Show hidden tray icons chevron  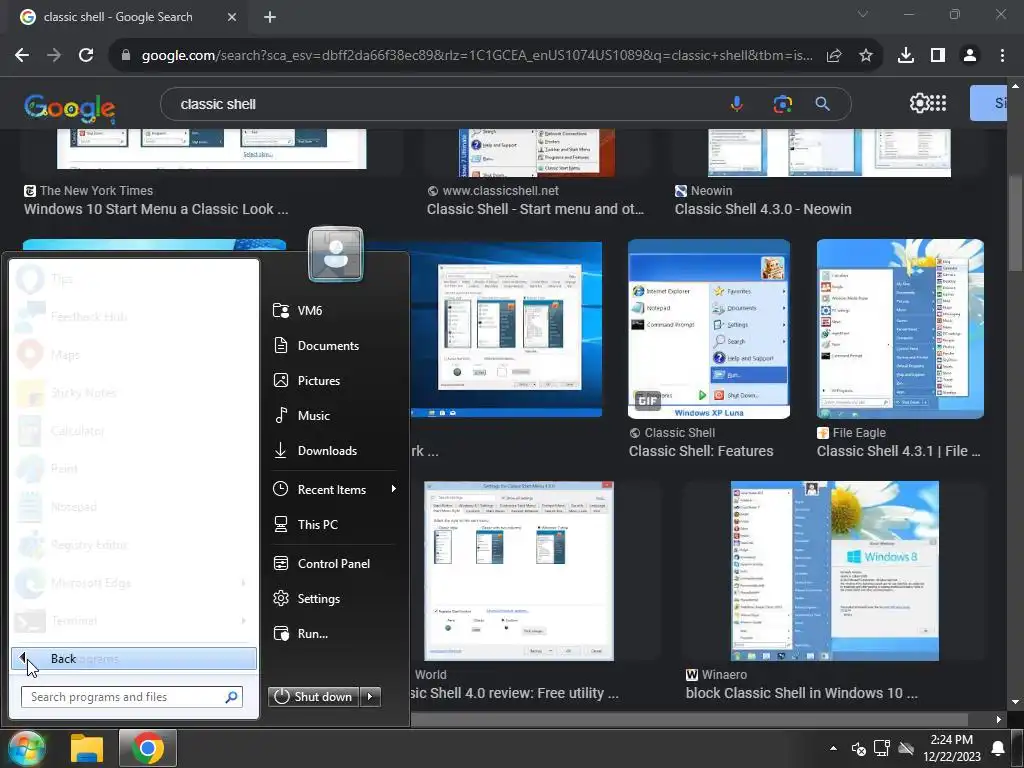pos(833,748)
